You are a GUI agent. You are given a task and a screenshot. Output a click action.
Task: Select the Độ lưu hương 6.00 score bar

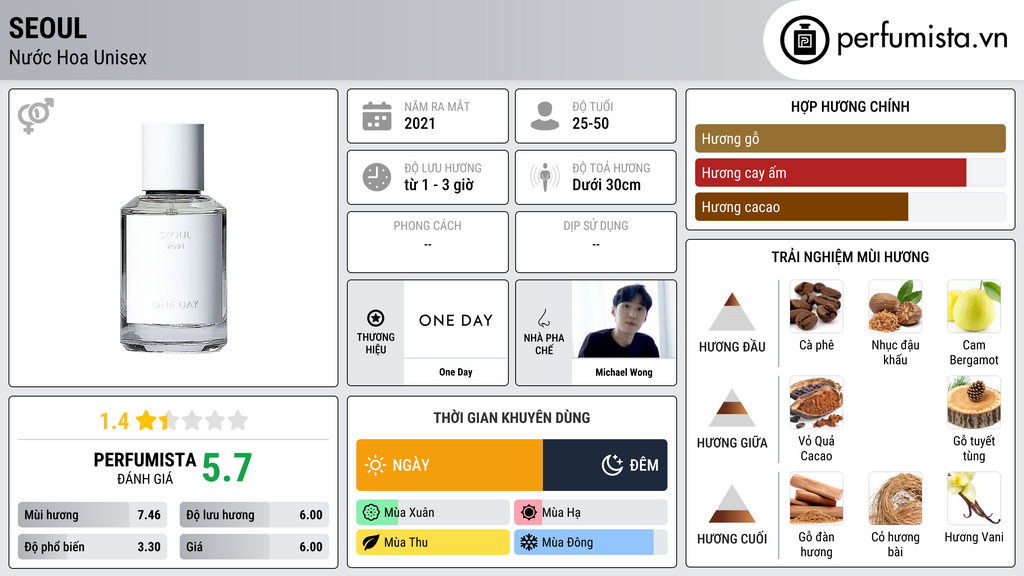(x=254, y=515)
